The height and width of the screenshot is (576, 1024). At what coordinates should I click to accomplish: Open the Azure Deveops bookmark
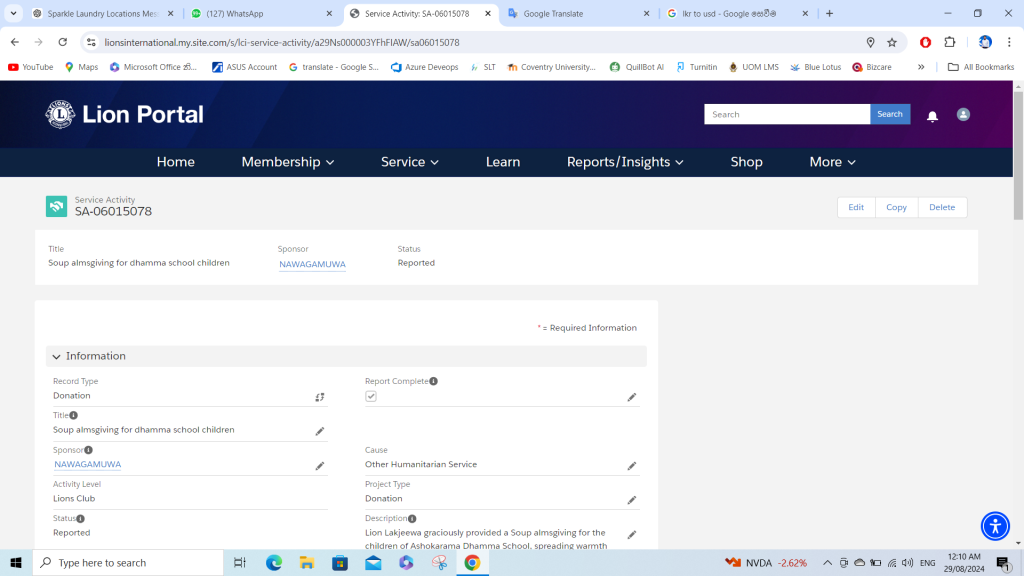click(x=424, y=67)
